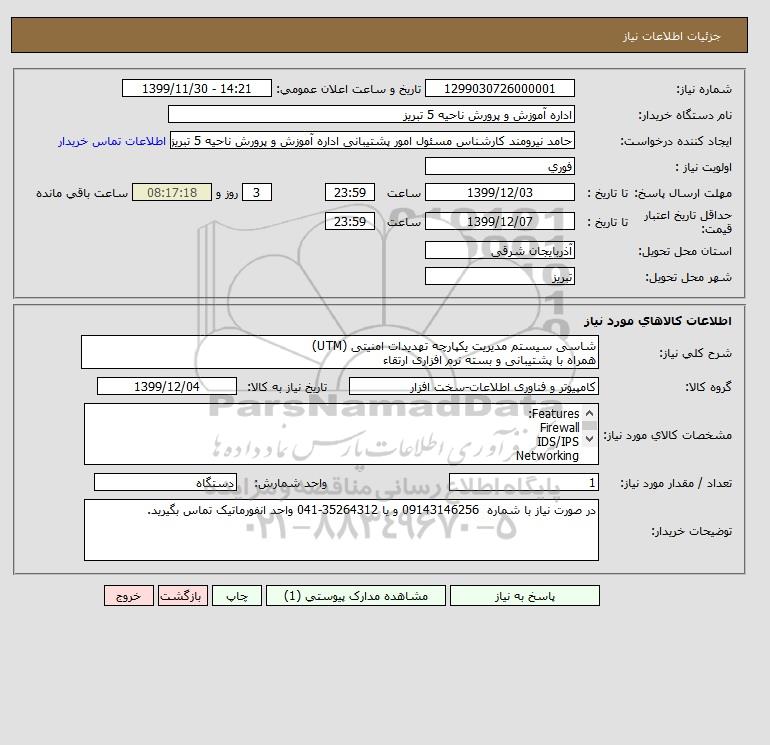Screen dimensions: 770x745
Task: Click the Networking line in specifications
Action: (x=547, y=456)
